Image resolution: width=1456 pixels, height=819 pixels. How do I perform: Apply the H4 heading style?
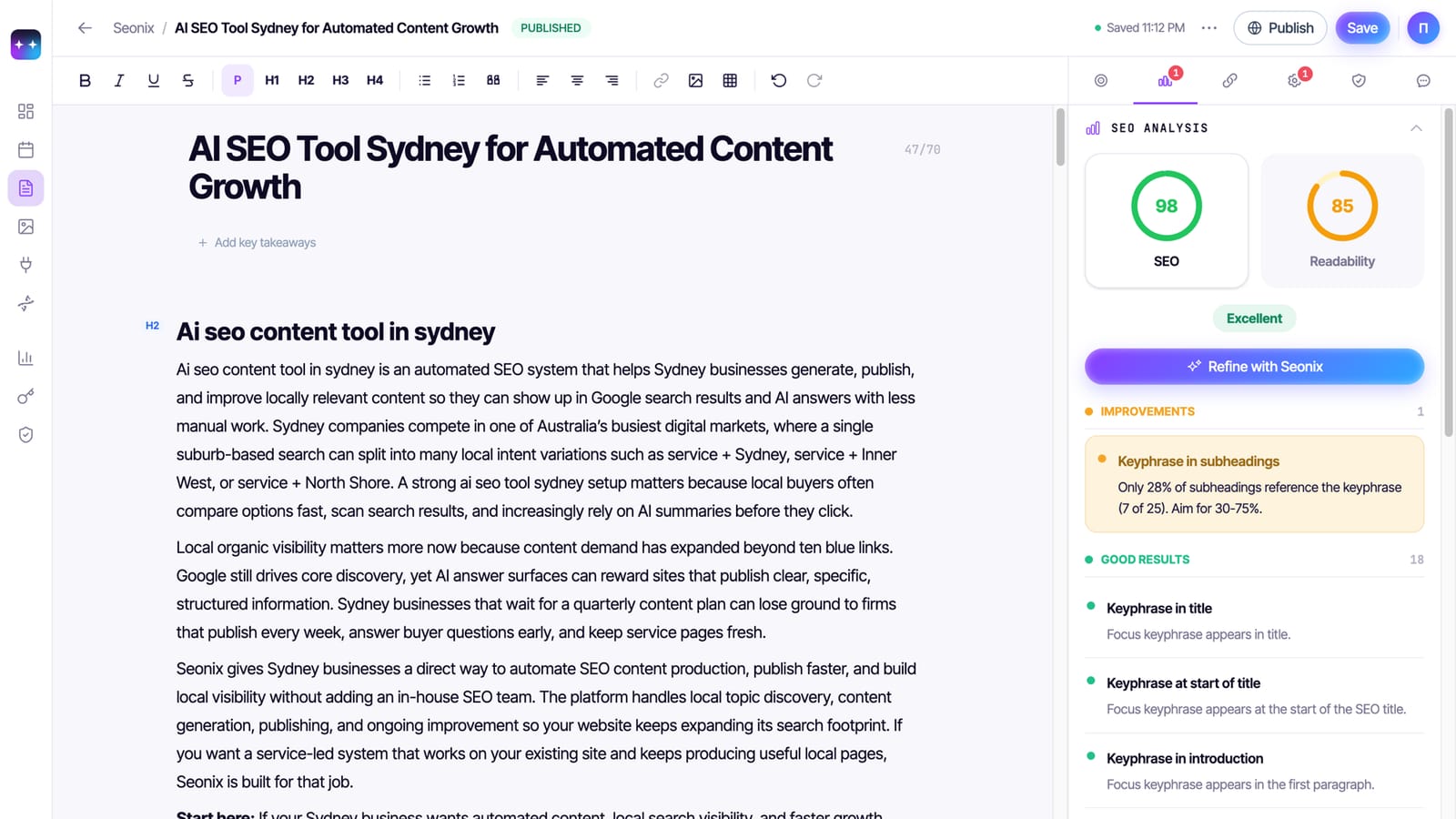[375, 80]
